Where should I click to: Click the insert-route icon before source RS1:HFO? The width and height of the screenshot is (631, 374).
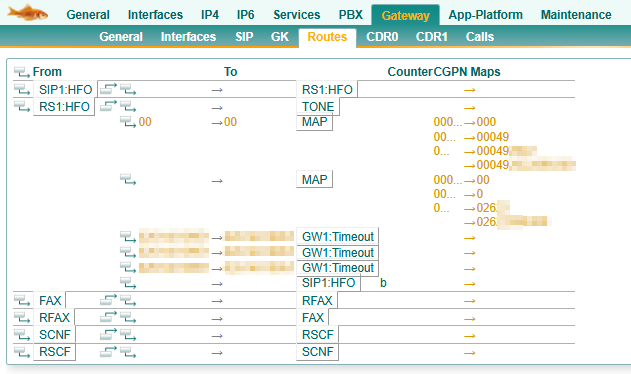(x=22, y=107)
